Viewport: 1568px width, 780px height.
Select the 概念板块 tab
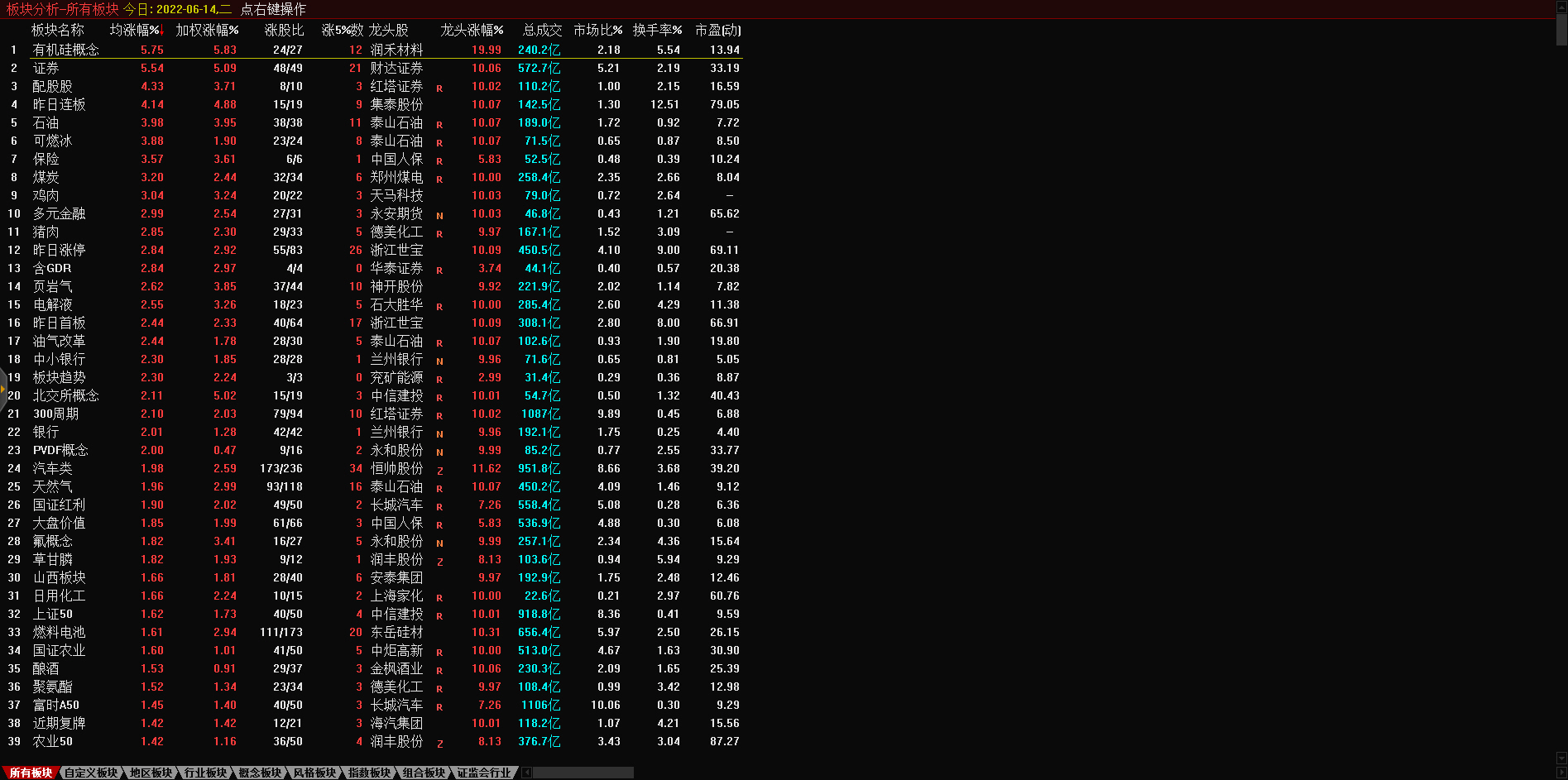pyautogui.click(x=260, y=773)
